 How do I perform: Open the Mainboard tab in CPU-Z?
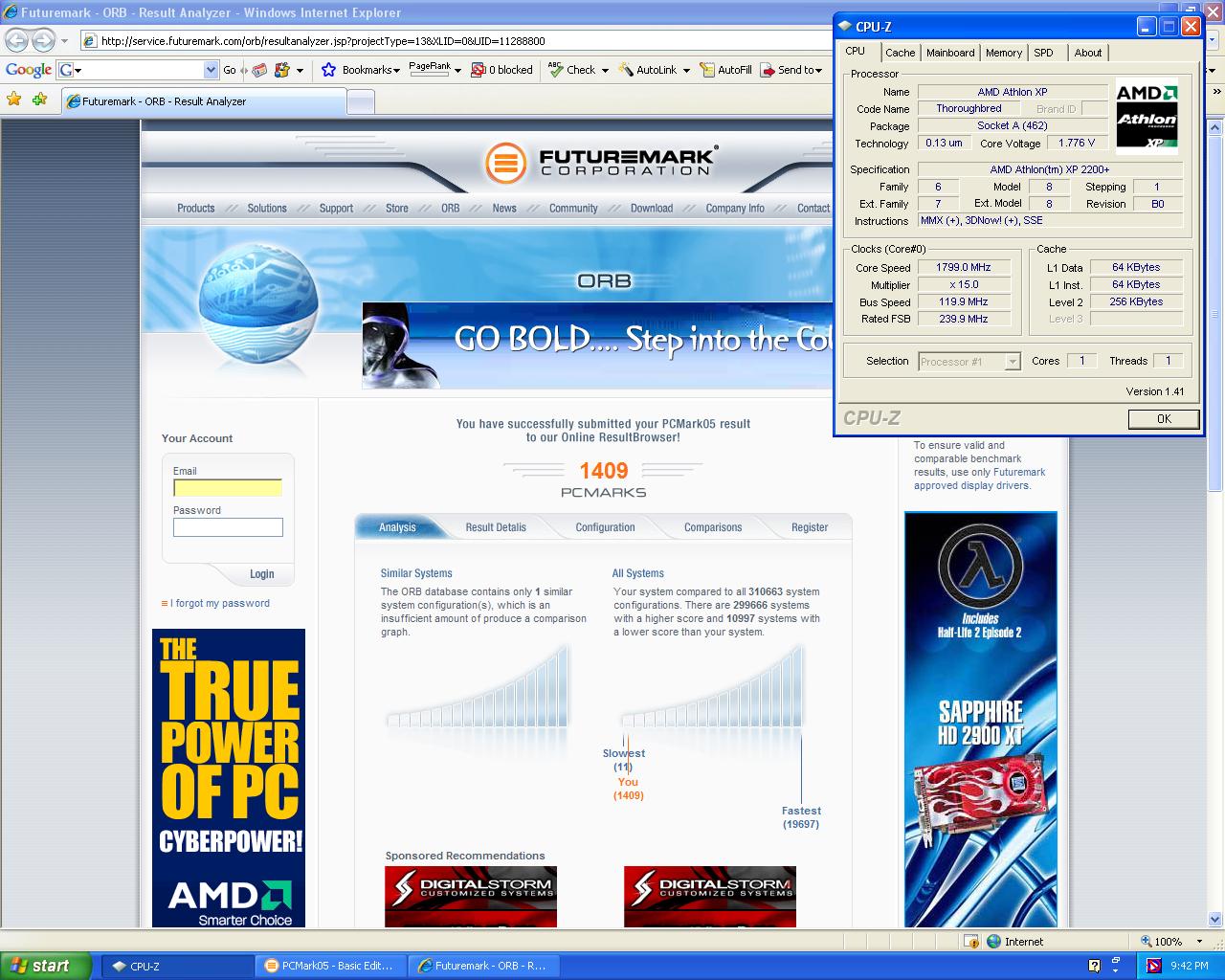950,53
